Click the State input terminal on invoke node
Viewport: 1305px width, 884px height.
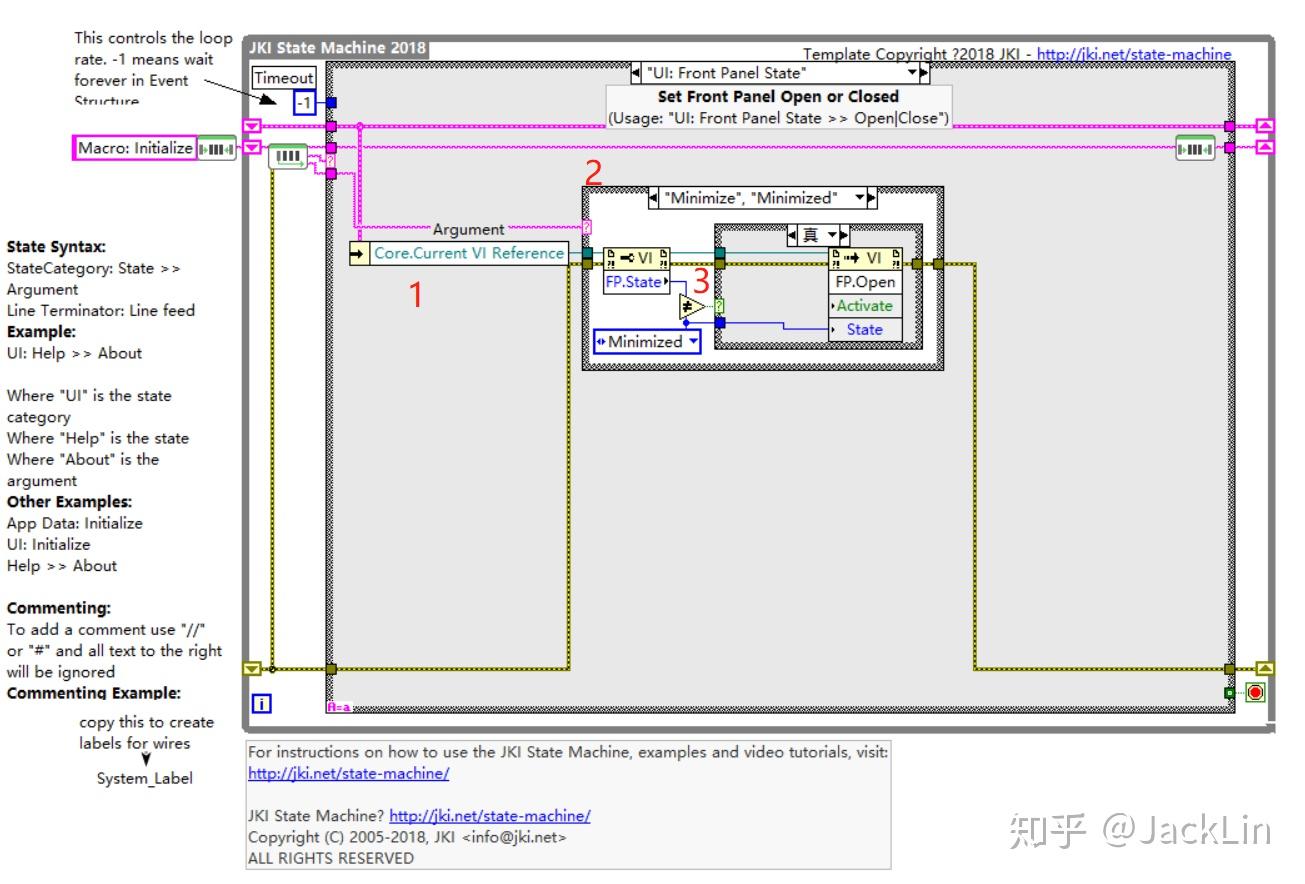tap(868, 329)
